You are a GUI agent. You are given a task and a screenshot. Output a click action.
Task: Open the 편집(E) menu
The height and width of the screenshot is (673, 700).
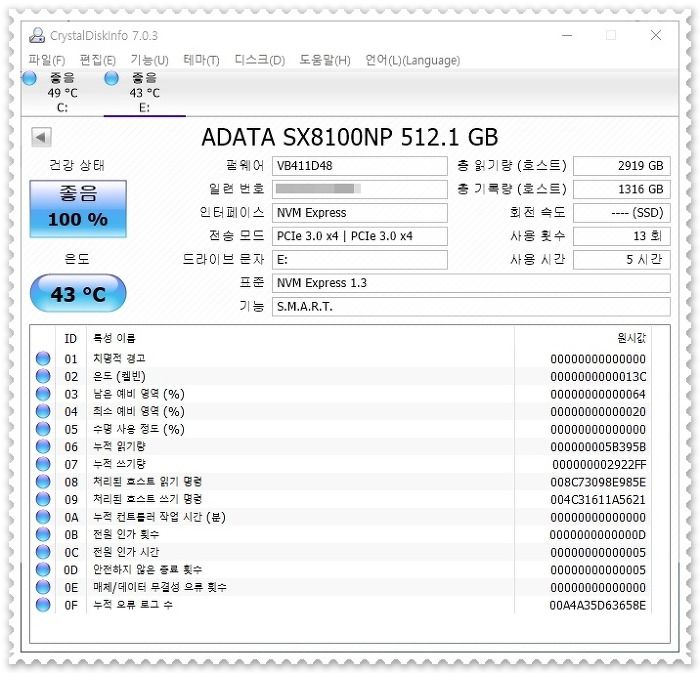[x=97, y=60]
